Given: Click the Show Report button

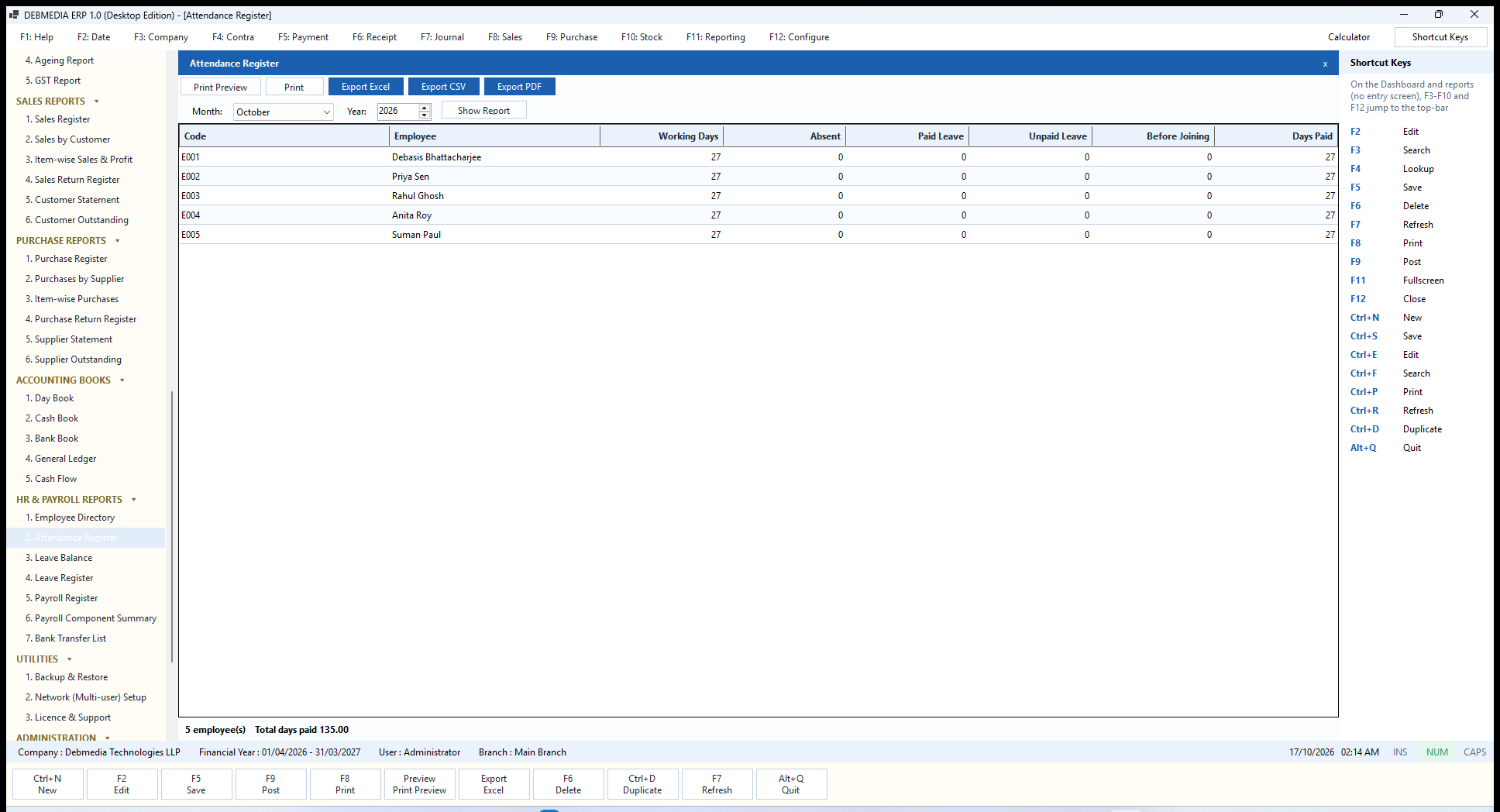Looking at the screenshot, I should click(483, 111).
